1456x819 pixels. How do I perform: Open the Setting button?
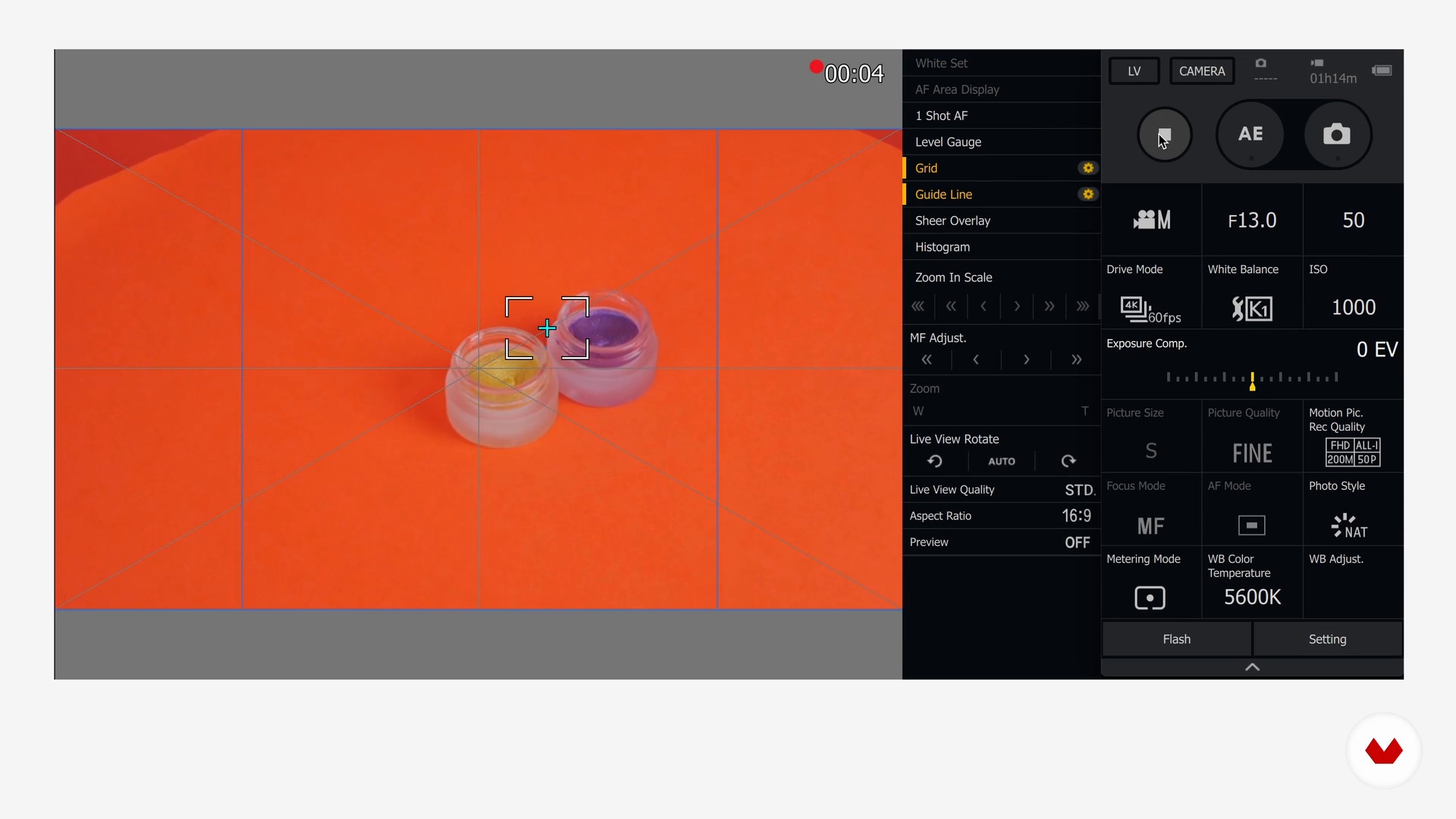click(1327, 639)
